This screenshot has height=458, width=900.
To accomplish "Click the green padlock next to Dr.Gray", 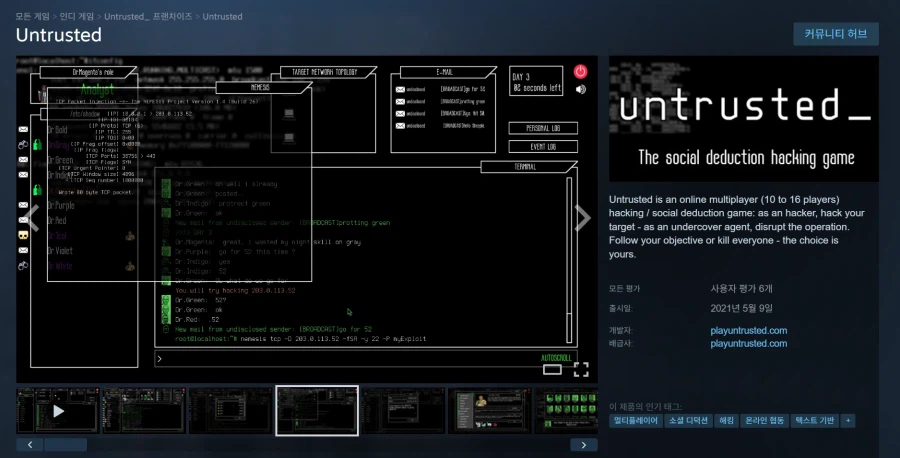I will click(x=37, y=144).
